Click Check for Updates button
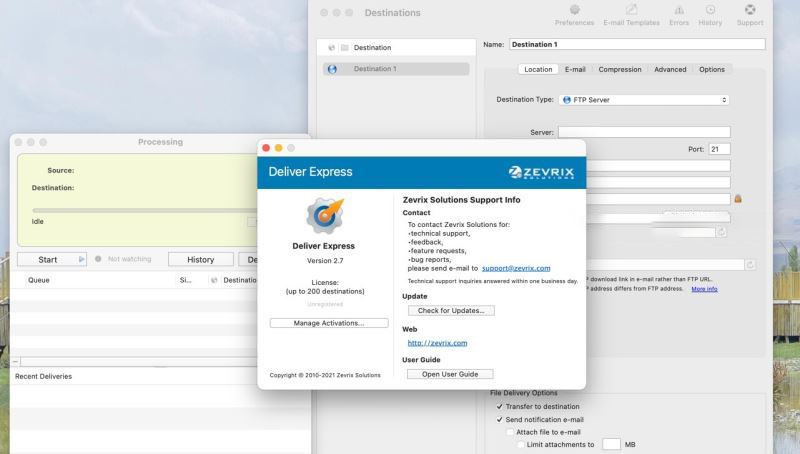 click(x=451, y=310)
